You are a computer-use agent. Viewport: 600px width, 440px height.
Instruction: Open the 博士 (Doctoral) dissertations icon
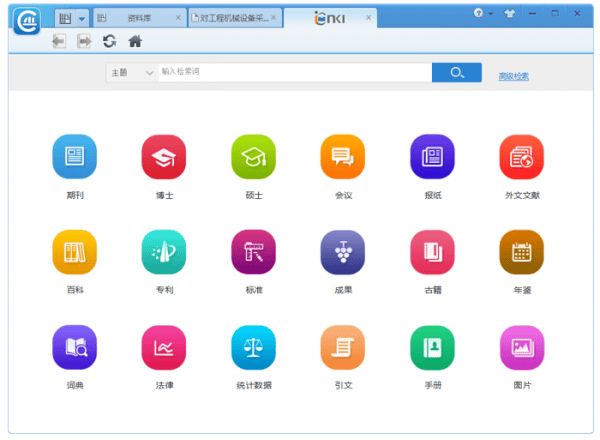point(163,156)
